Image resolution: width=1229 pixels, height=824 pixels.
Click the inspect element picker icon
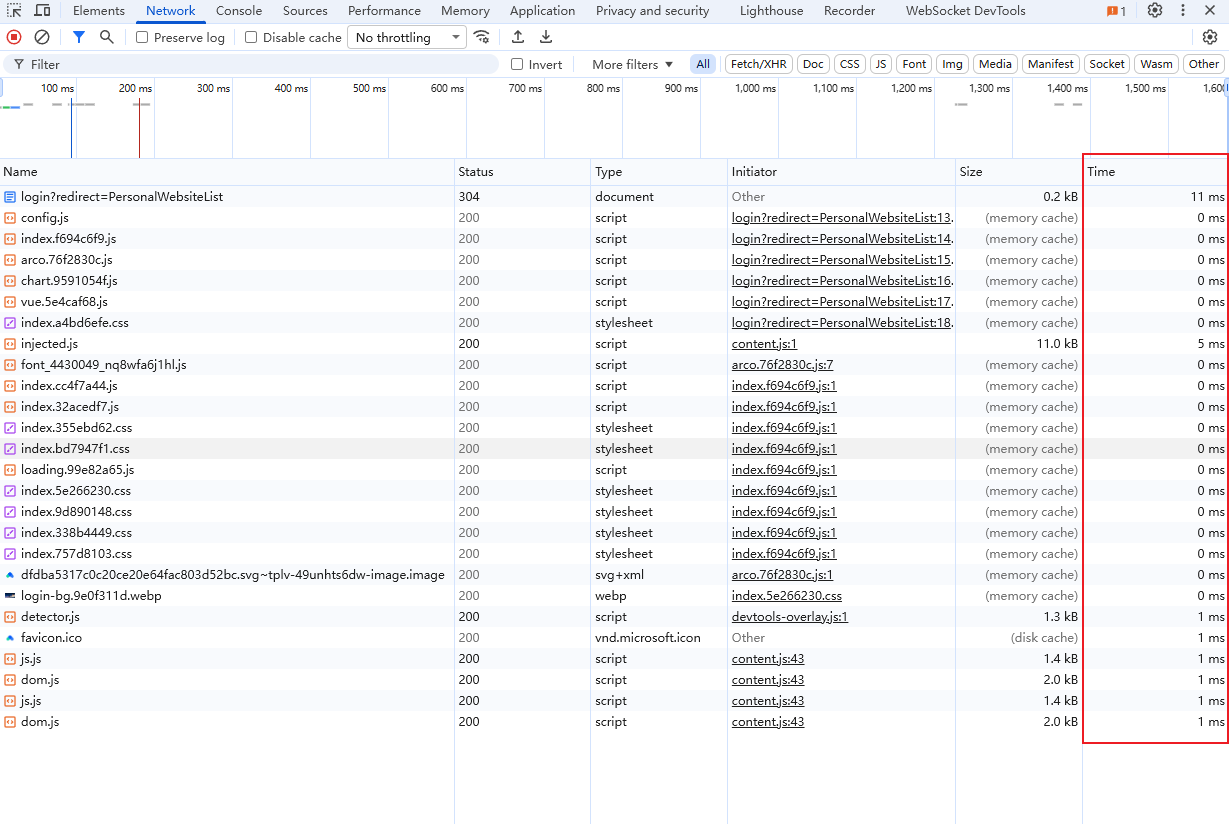click(x=15, y=11)
